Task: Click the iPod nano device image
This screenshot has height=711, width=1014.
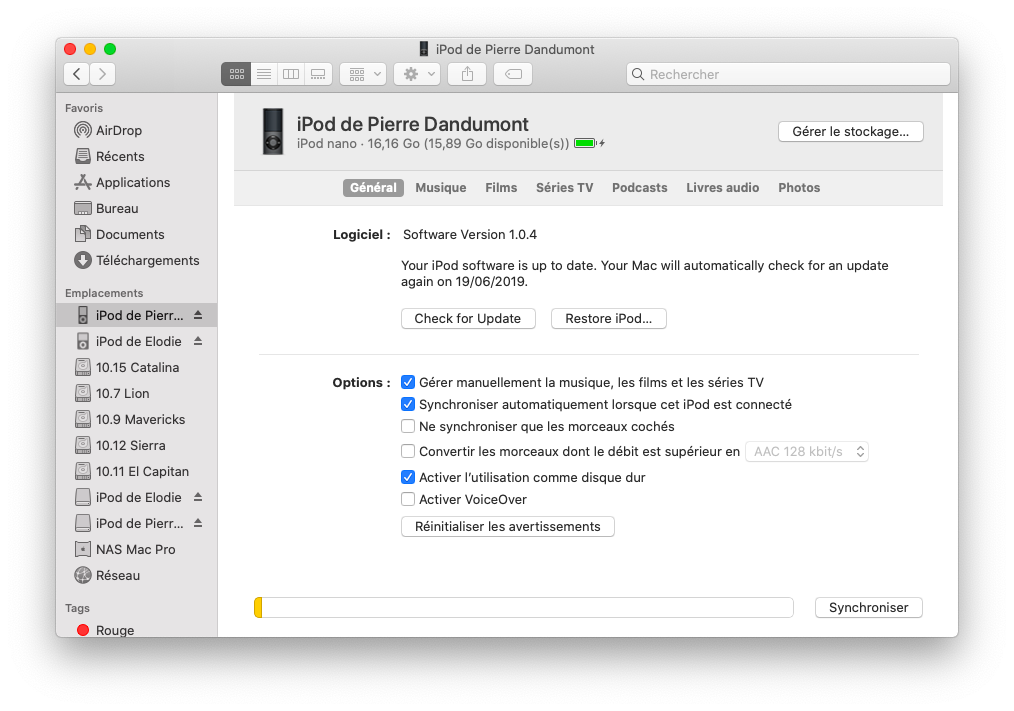Action: pos(273,131)
